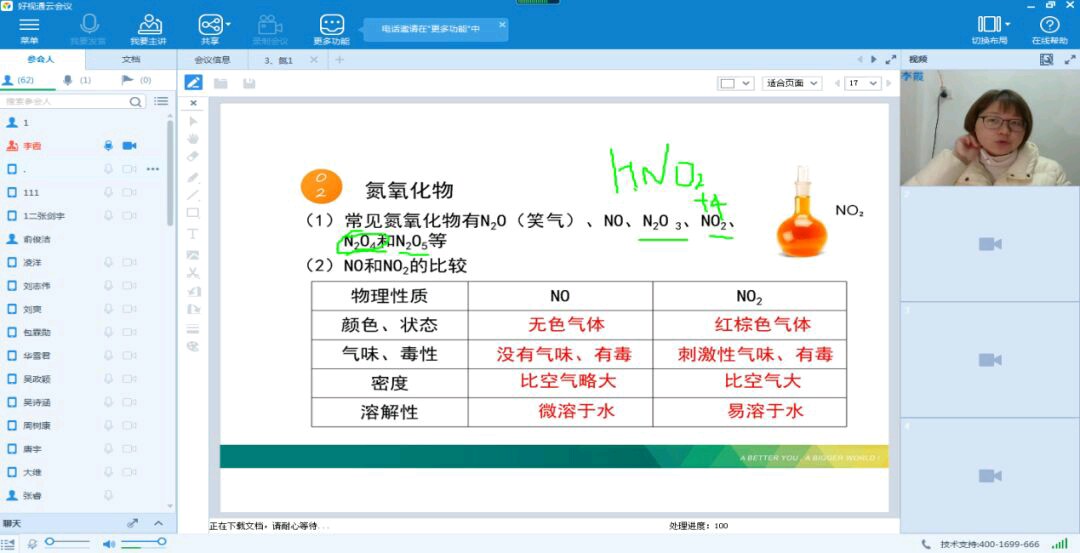Switch to the 会议信息 tab
1080x553 pixels.
(212, 60)
